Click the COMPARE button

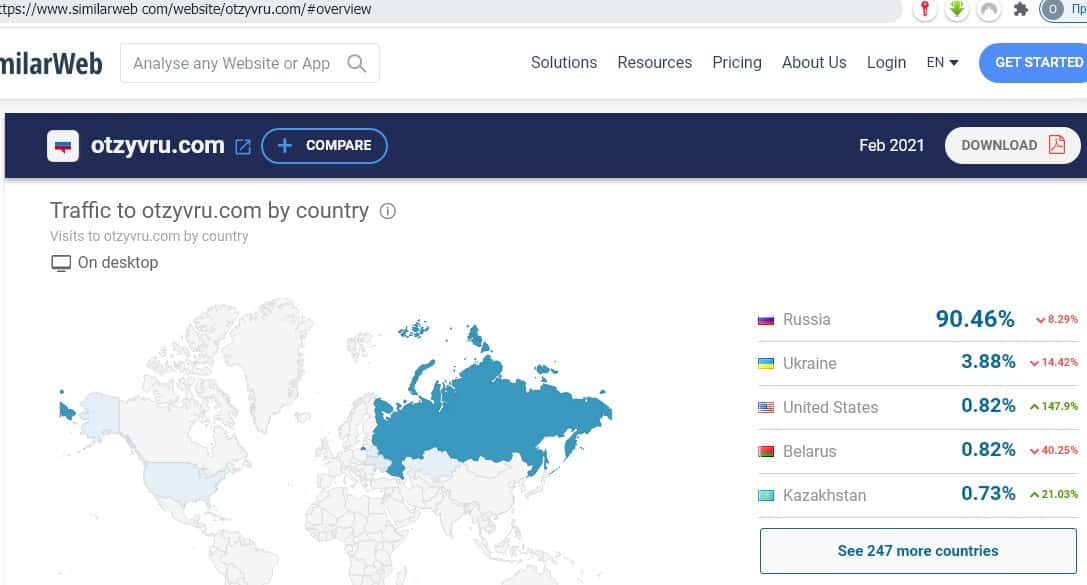(x=324, y=146)
